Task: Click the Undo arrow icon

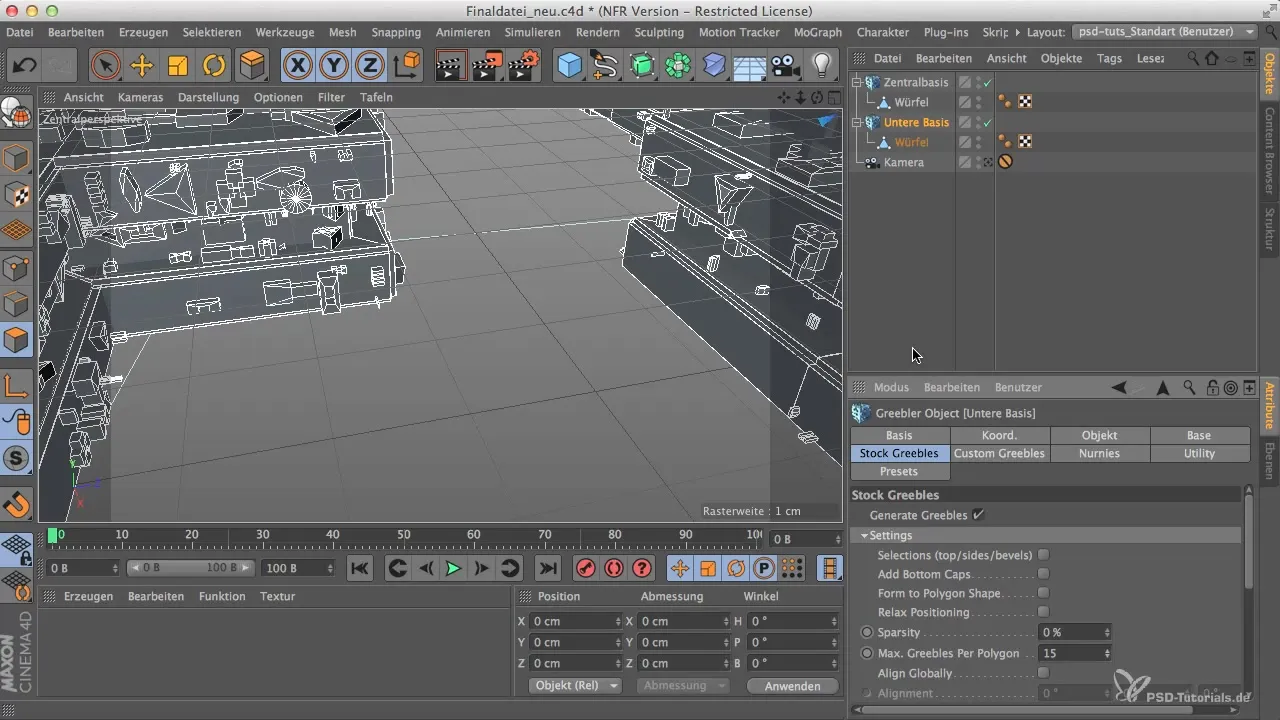Action: click(24, 66)
